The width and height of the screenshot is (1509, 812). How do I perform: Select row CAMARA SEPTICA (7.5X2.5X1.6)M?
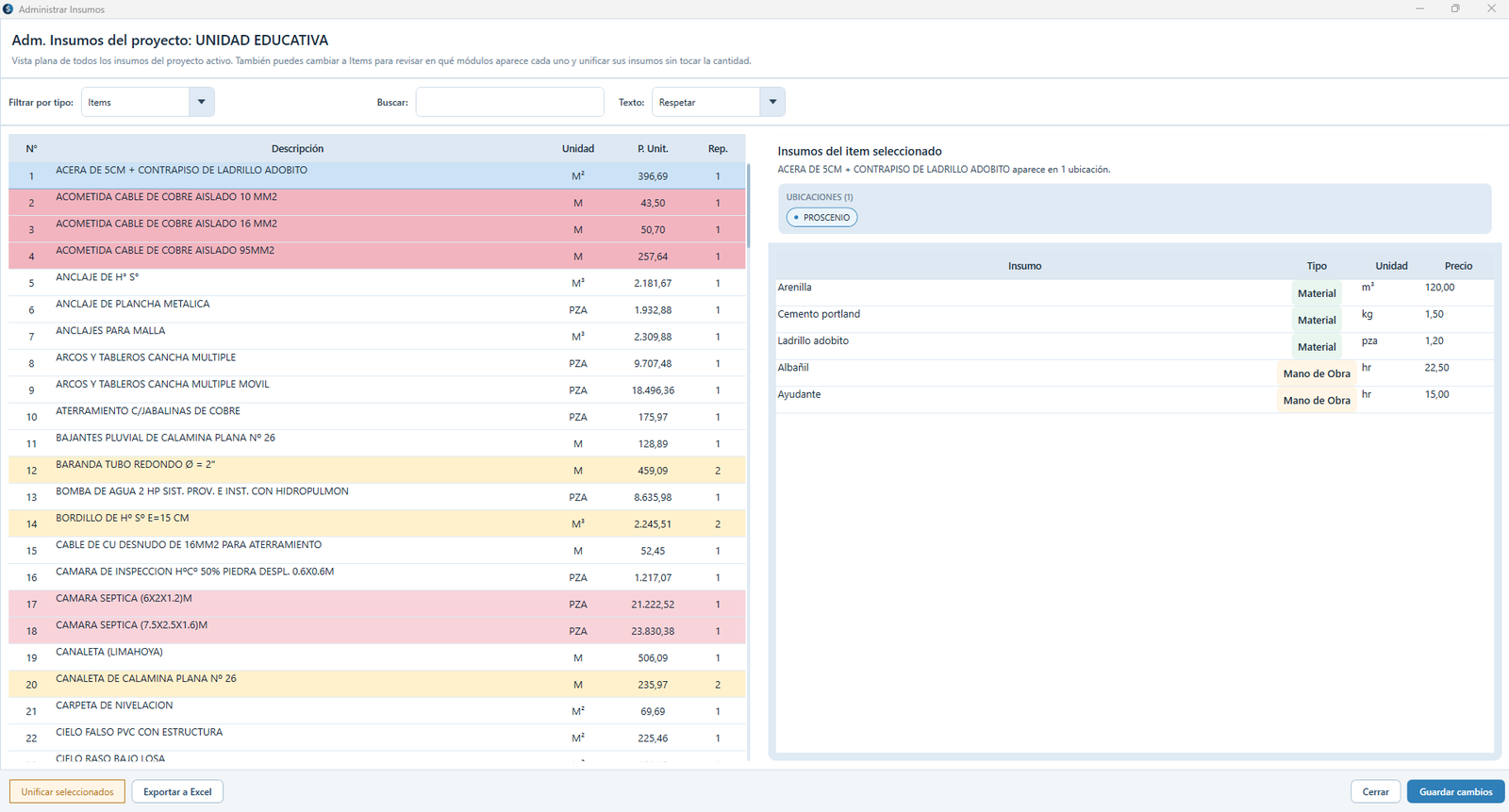377,630
